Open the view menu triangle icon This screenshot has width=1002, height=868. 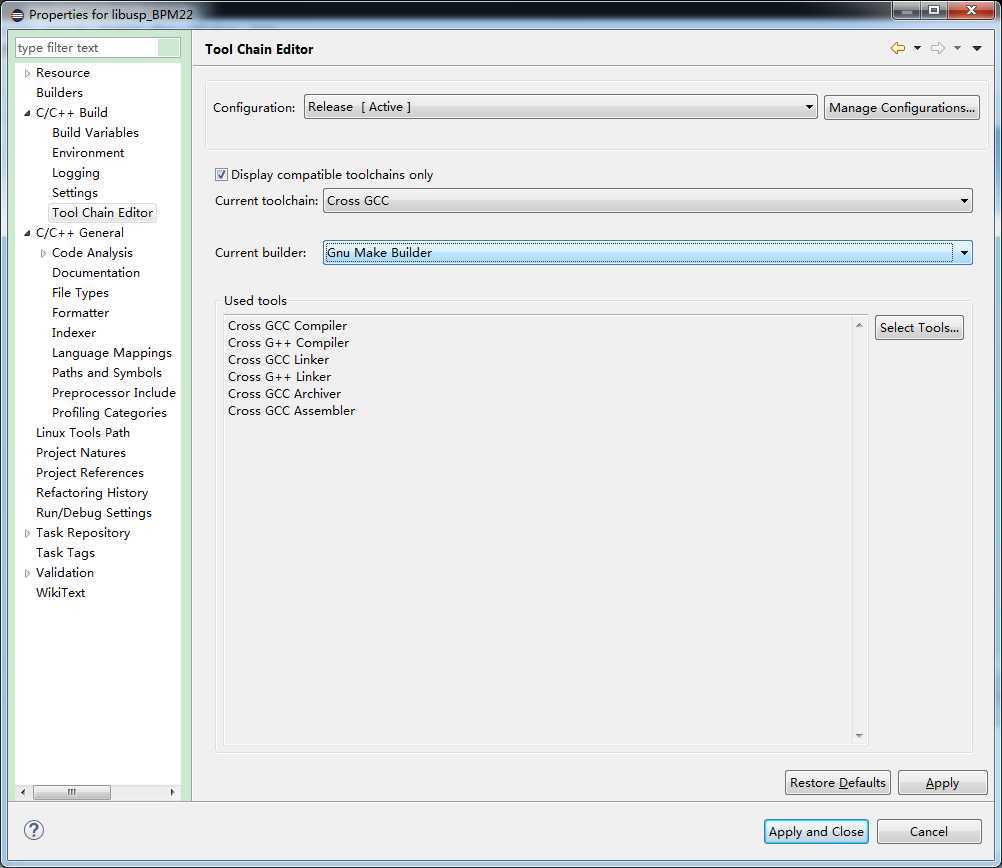tap(977, 49)
